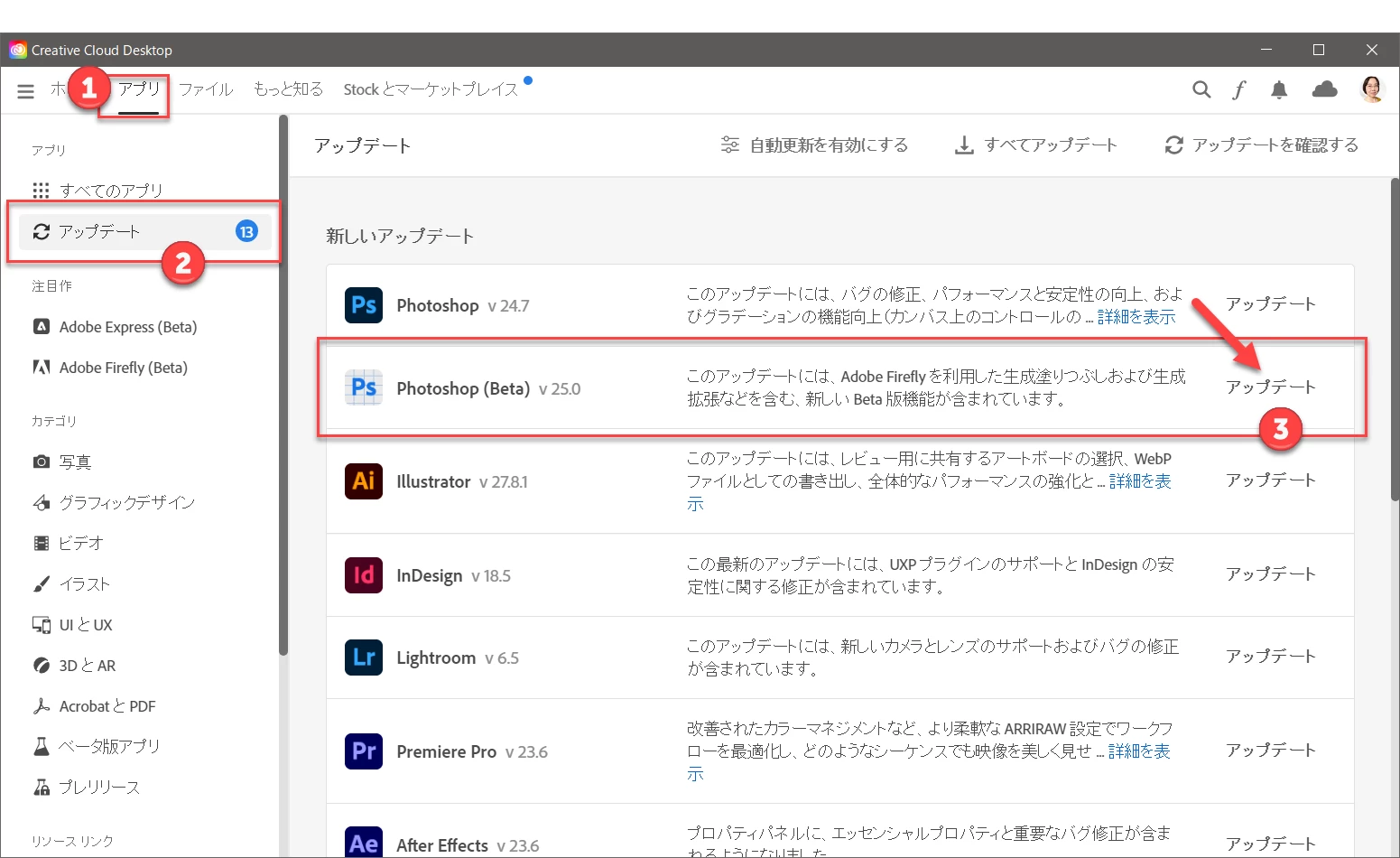Update Premiere Pro v 23.6
1400x858 pixels.
pos(1271,750)
